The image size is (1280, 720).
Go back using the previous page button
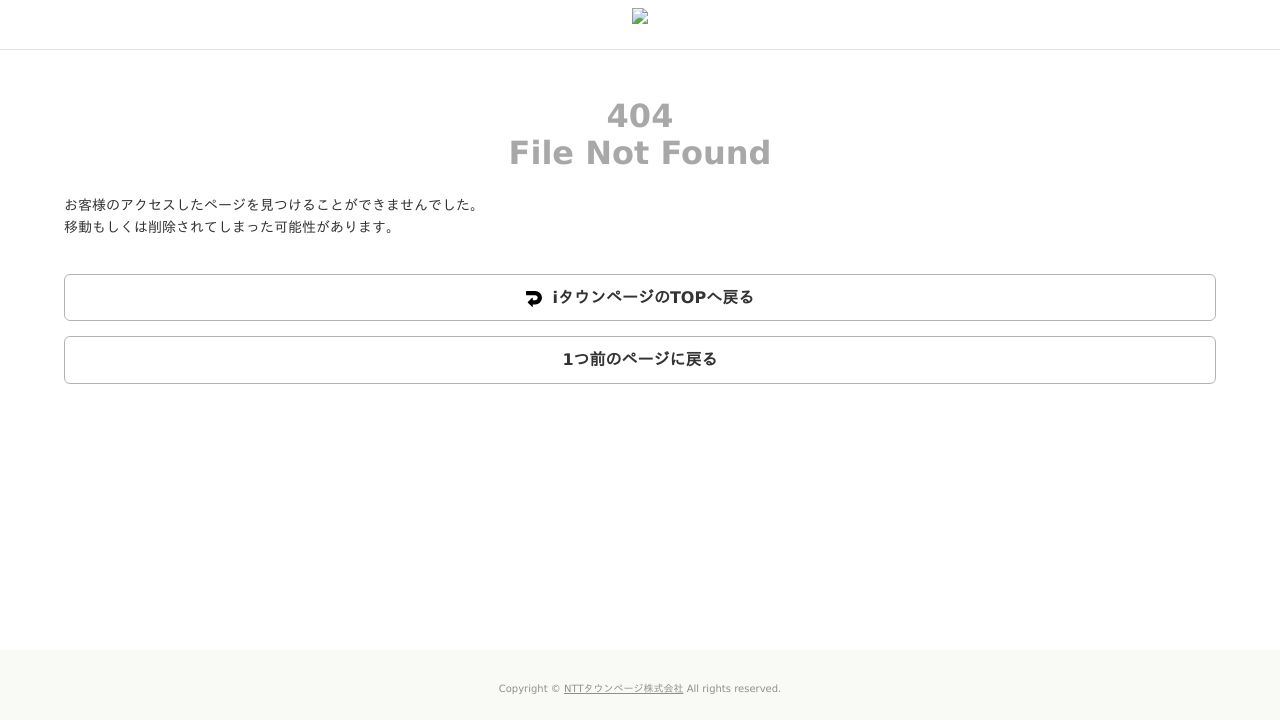click(x=639, y=359)
